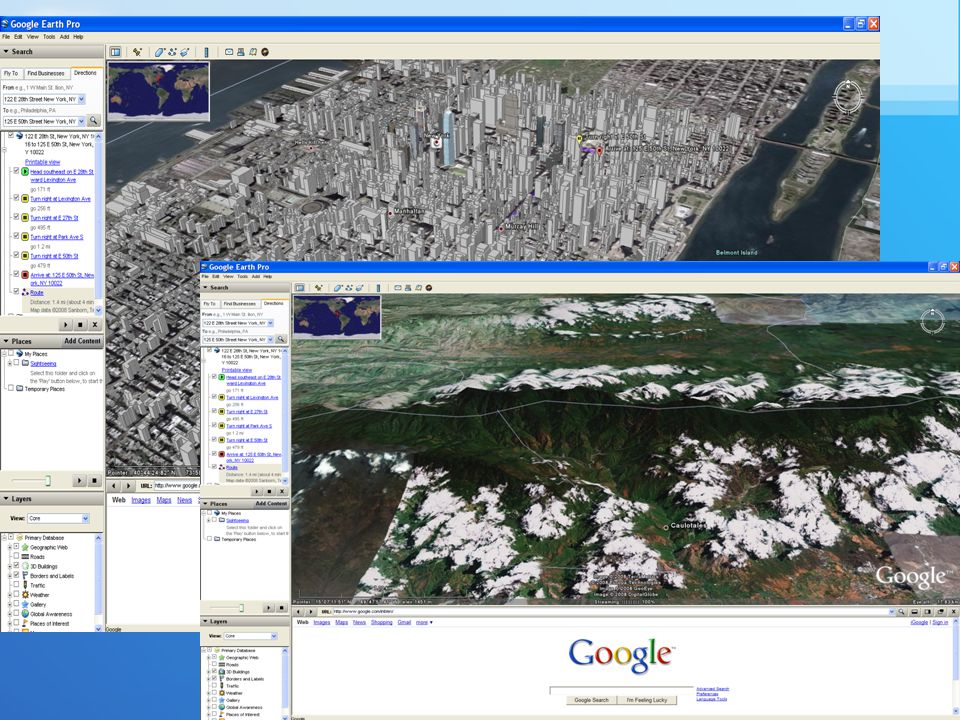This screenshot has width=960, height=720.
Task: Click Ruler icon in front window toolbar
Action: (x=378, y=287)
